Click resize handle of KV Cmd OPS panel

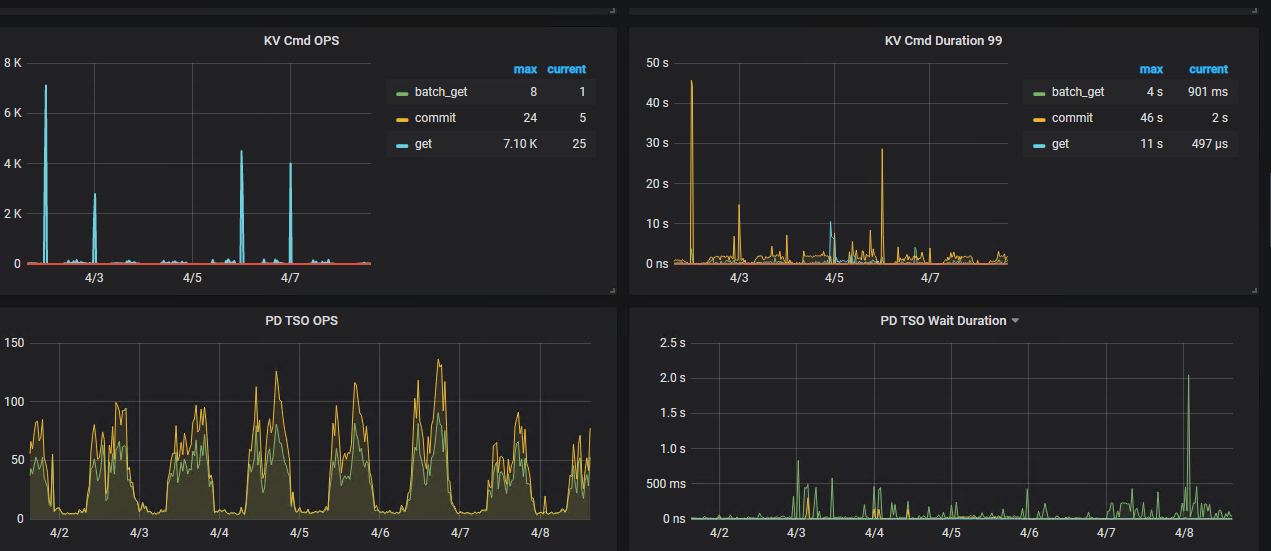[611, 290]
